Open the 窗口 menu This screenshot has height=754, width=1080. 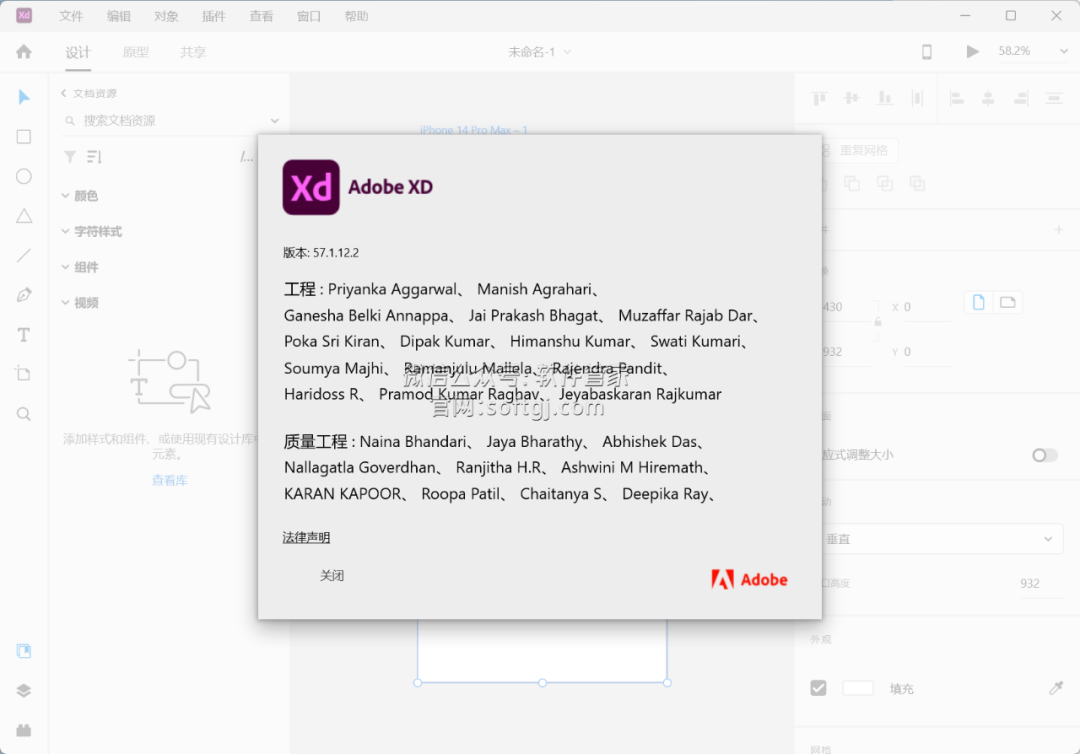(309, 16)
